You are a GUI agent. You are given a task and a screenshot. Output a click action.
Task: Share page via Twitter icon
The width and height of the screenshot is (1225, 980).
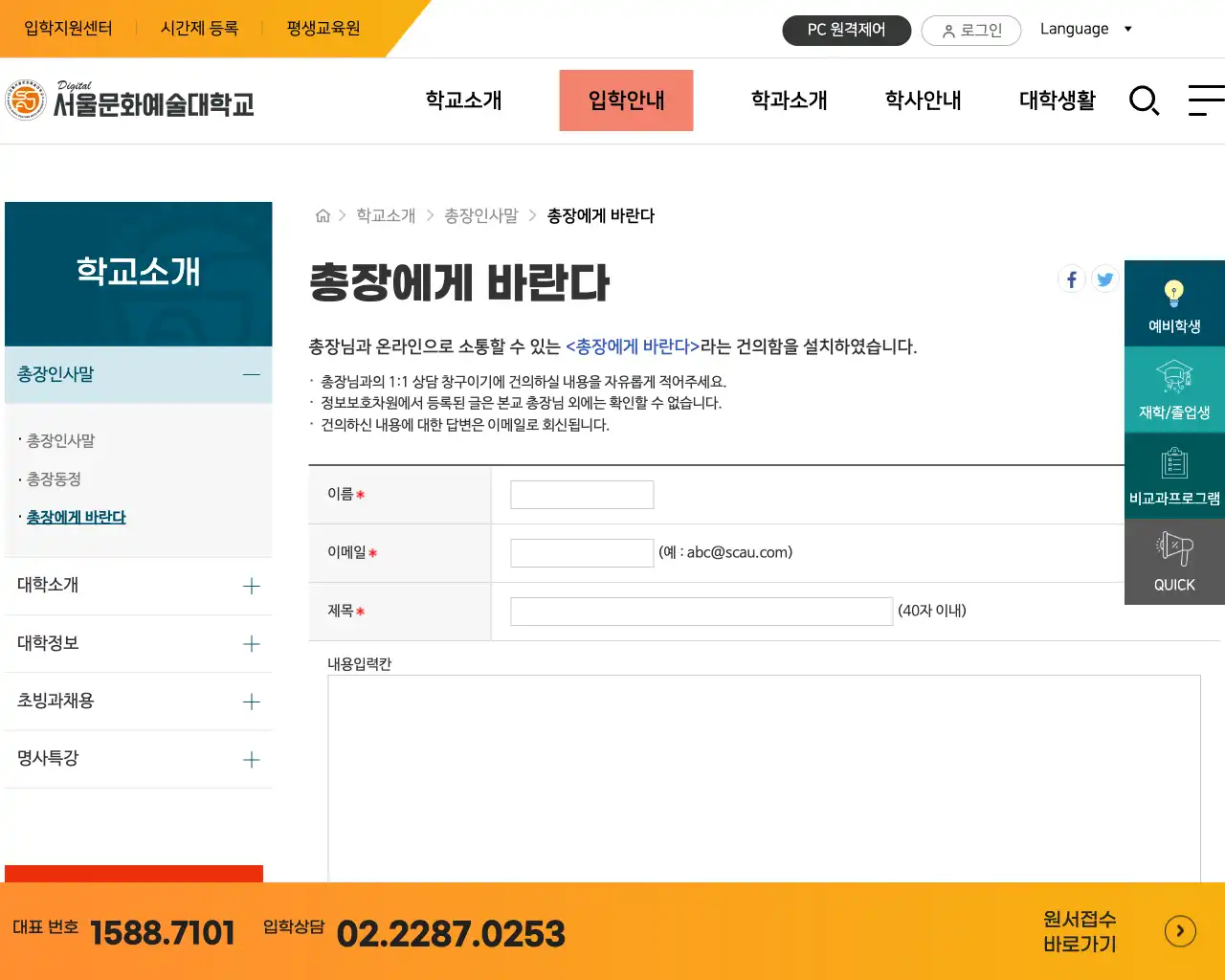(1105, 279)
